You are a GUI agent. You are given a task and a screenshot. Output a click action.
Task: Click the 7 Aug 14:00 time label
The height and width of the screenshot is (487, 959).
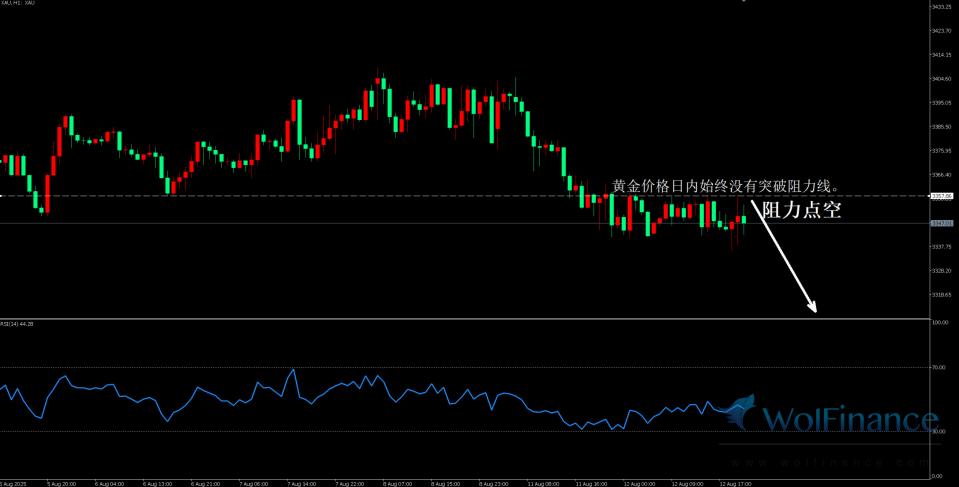click(301, 483)
